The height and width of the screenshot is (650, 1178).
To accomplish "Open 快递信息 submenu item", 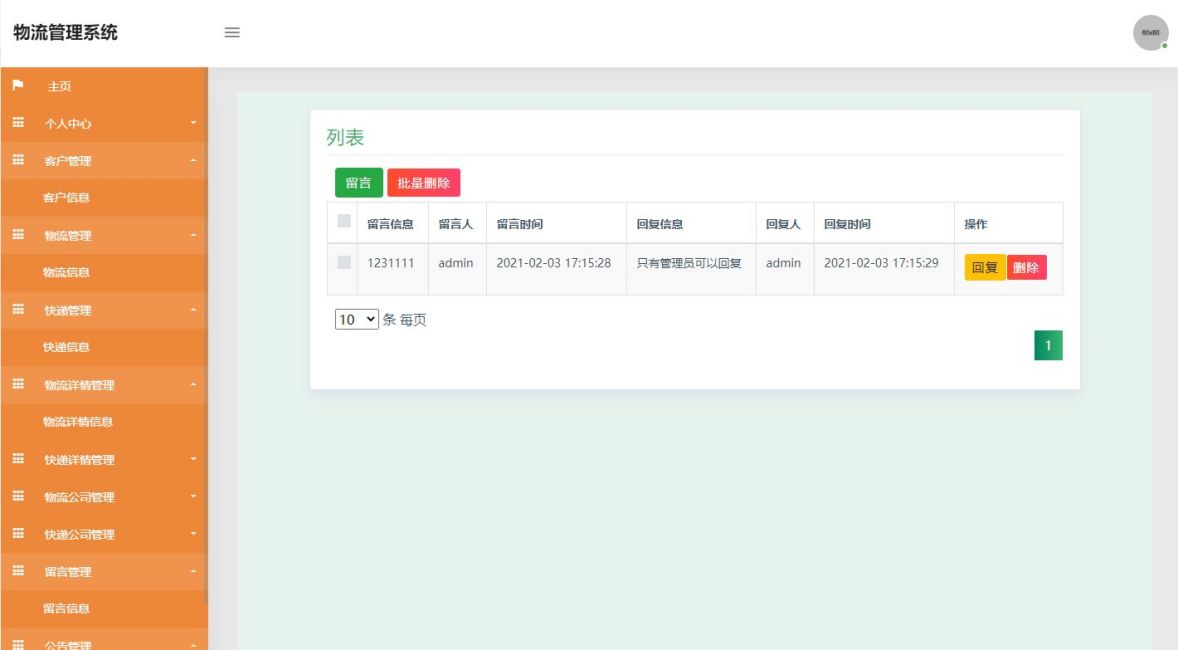I will [x=66, y=347].
